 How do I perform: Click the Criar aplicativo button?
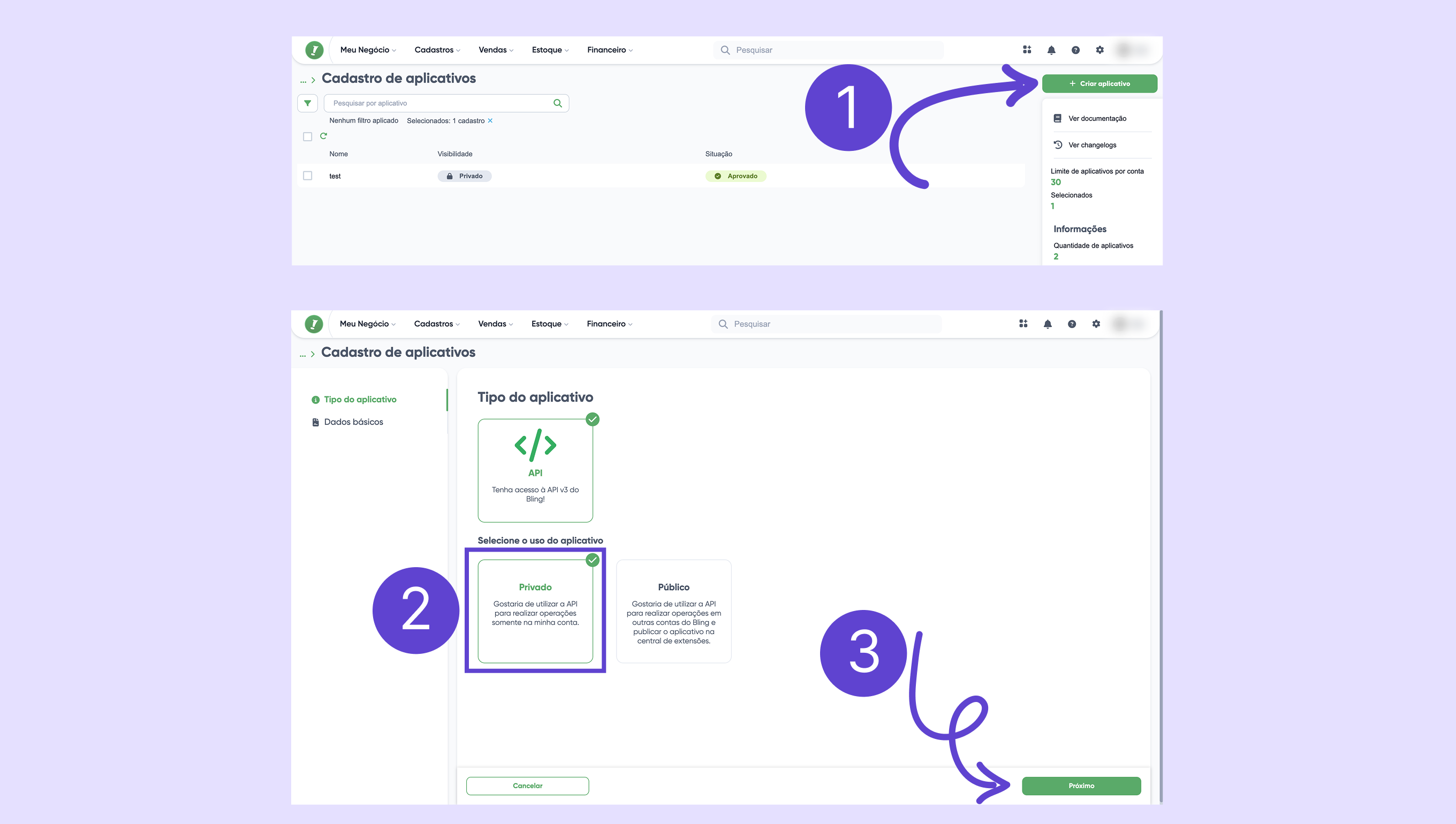point(1099,83)
